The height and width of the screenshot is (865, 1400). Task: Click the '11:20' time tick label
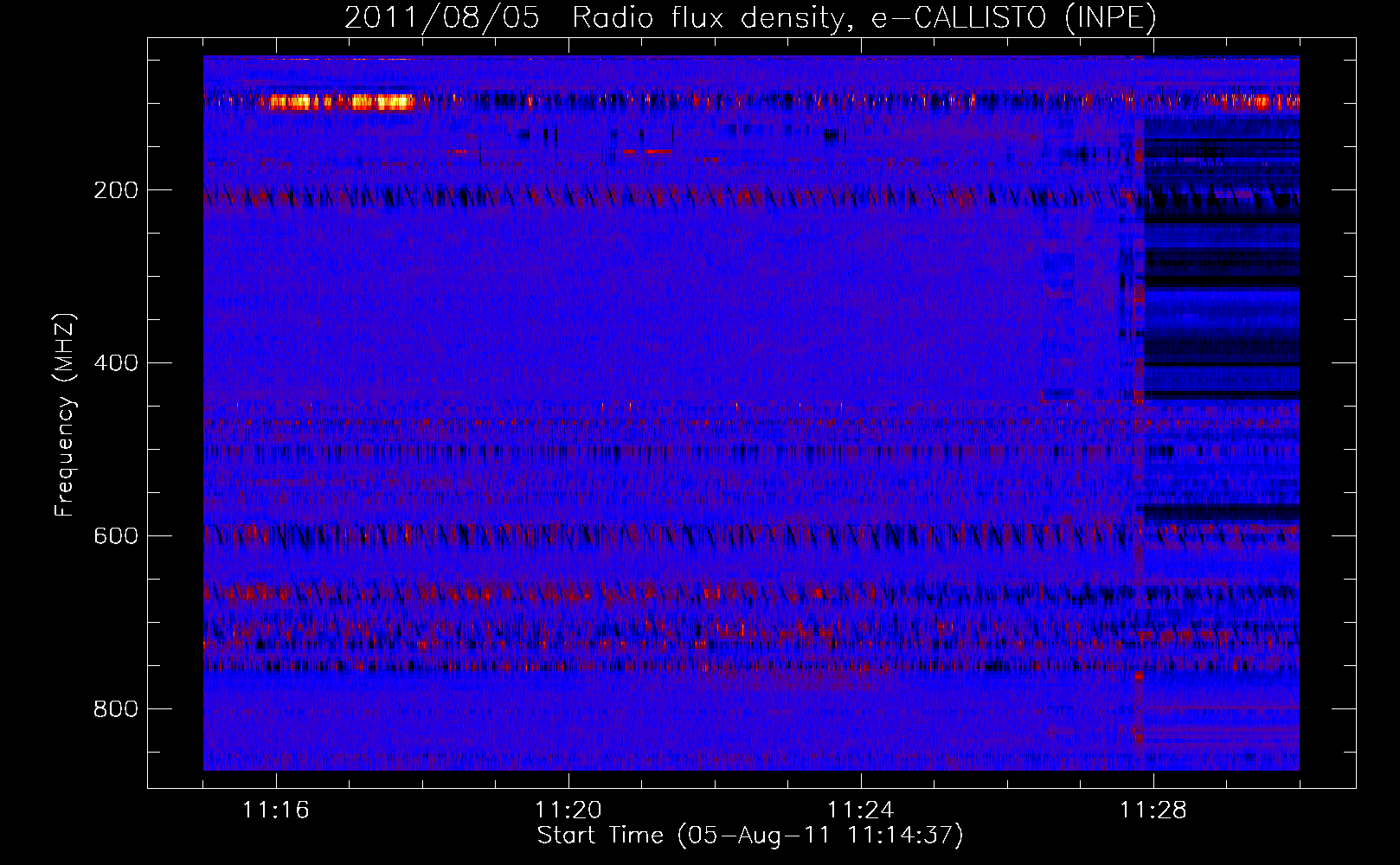568,811
